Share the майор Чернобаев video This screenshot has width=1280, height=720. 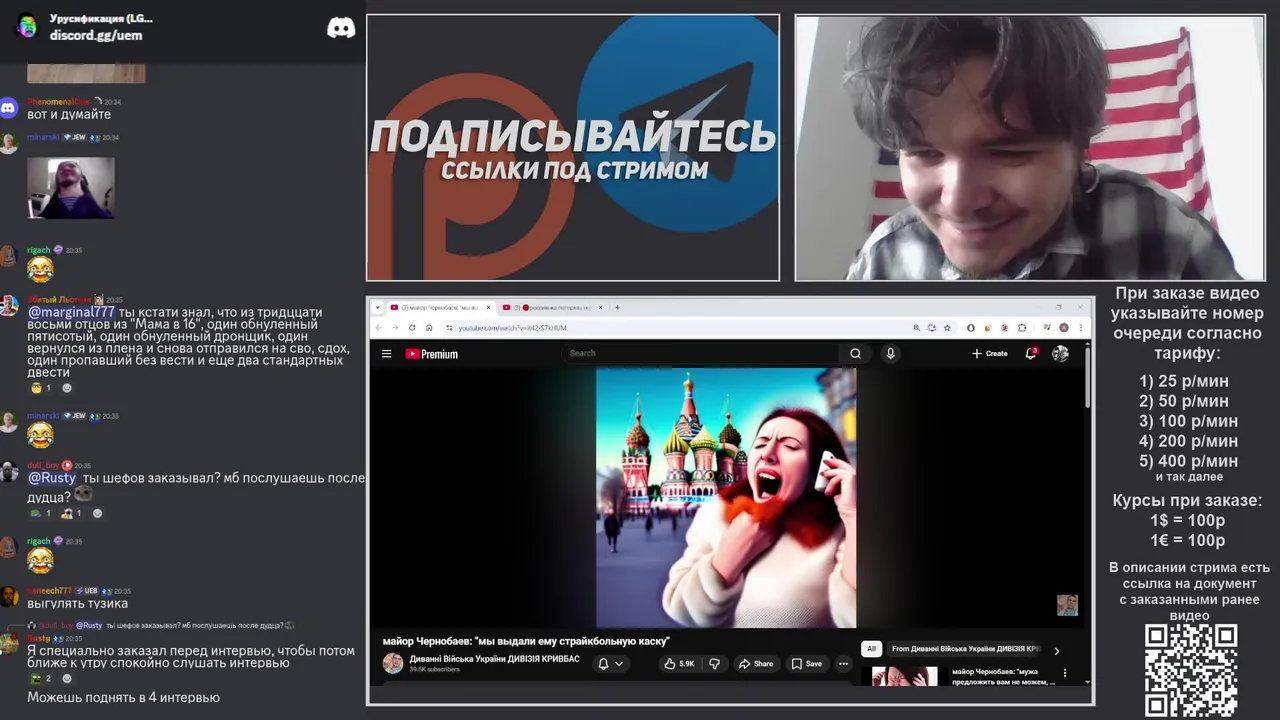[x=756, y=663]
